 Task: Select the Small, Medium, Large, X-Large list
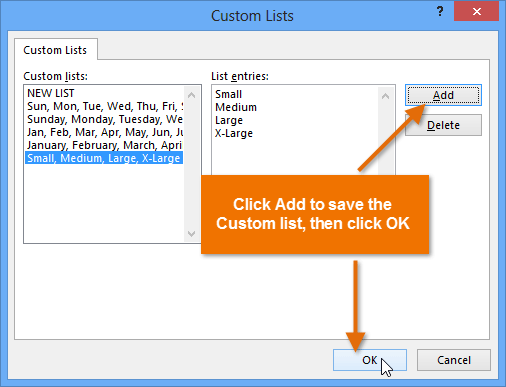(104, 158)
